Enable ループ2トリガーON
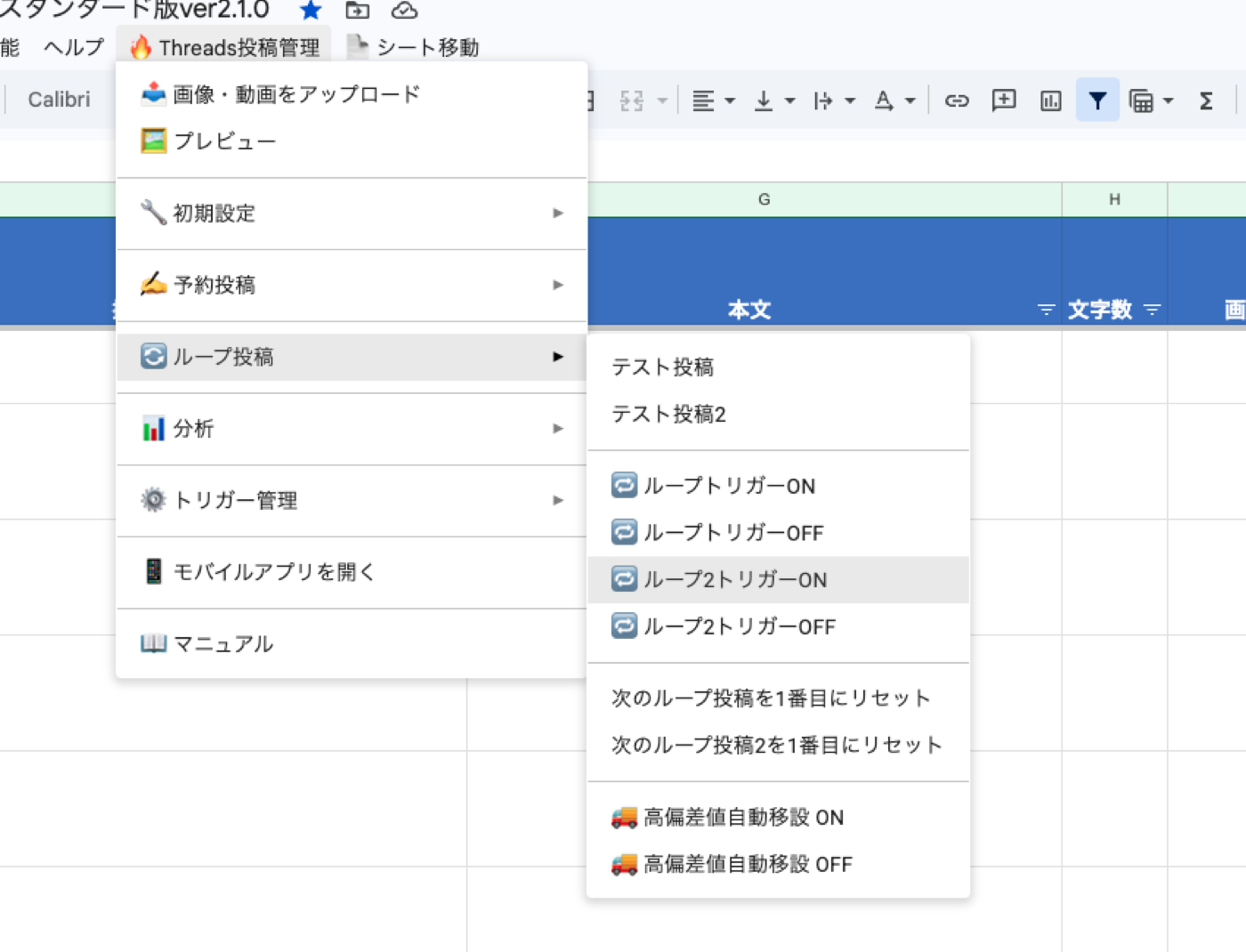 (x=779, y=580)
